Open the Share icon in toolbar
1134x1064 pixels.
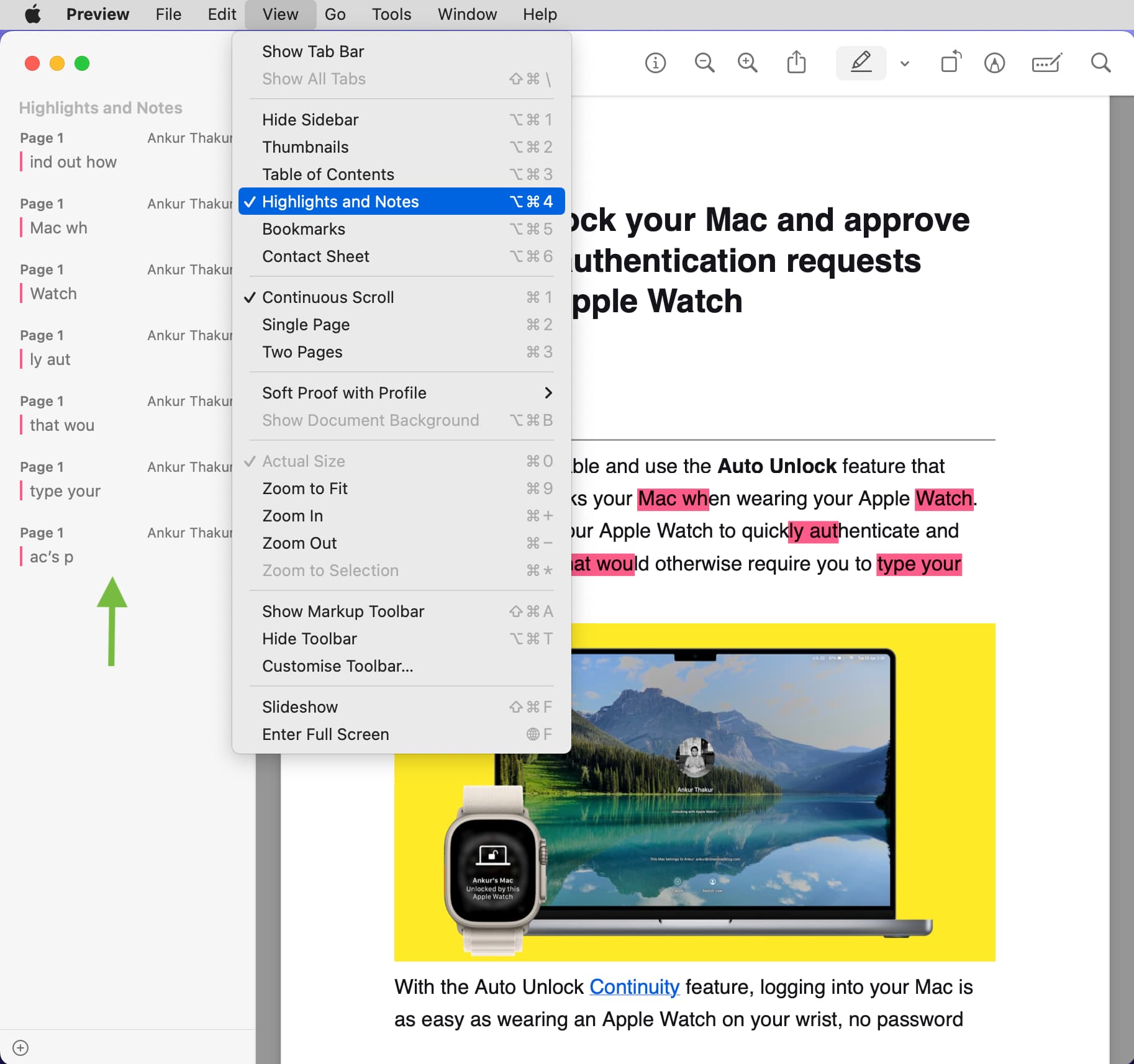796,62
